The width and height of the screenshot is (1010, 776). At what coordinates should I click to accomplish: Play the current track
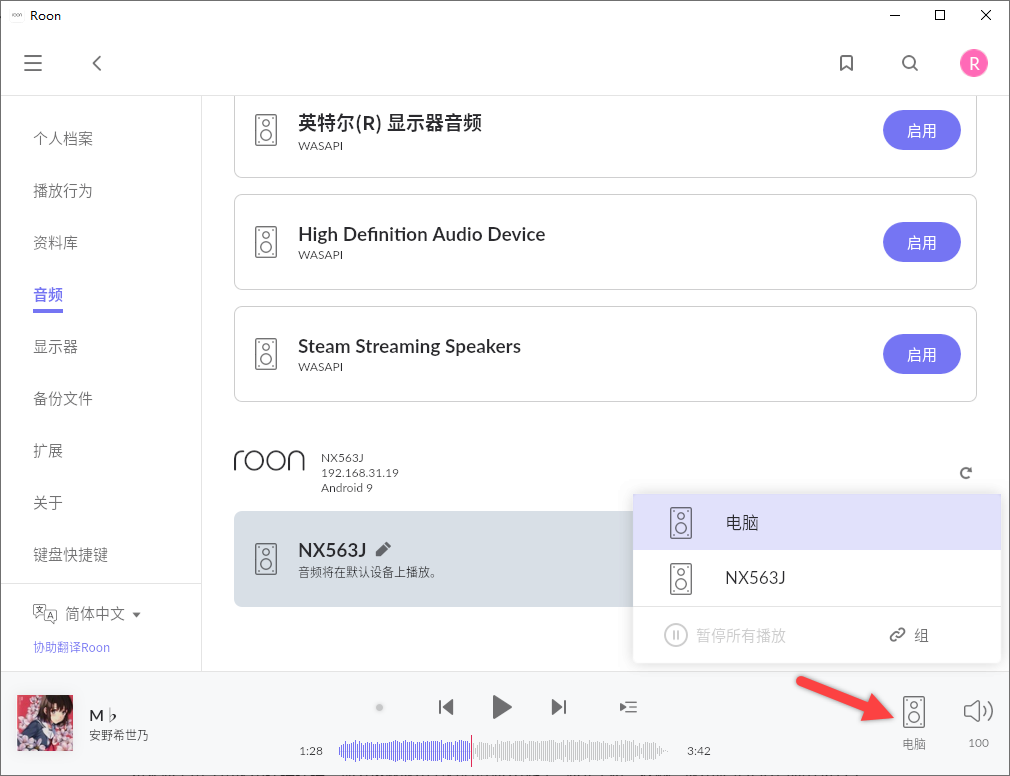[x=501, y=707]
